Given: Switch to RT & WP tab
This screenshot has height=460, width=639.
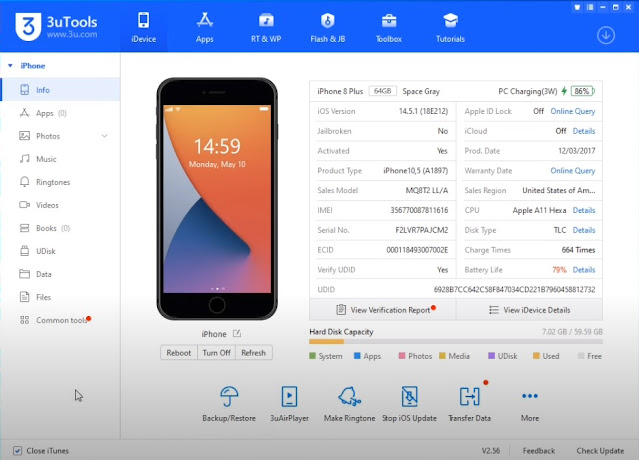Looking at the screenshot, I should [266, 28].
